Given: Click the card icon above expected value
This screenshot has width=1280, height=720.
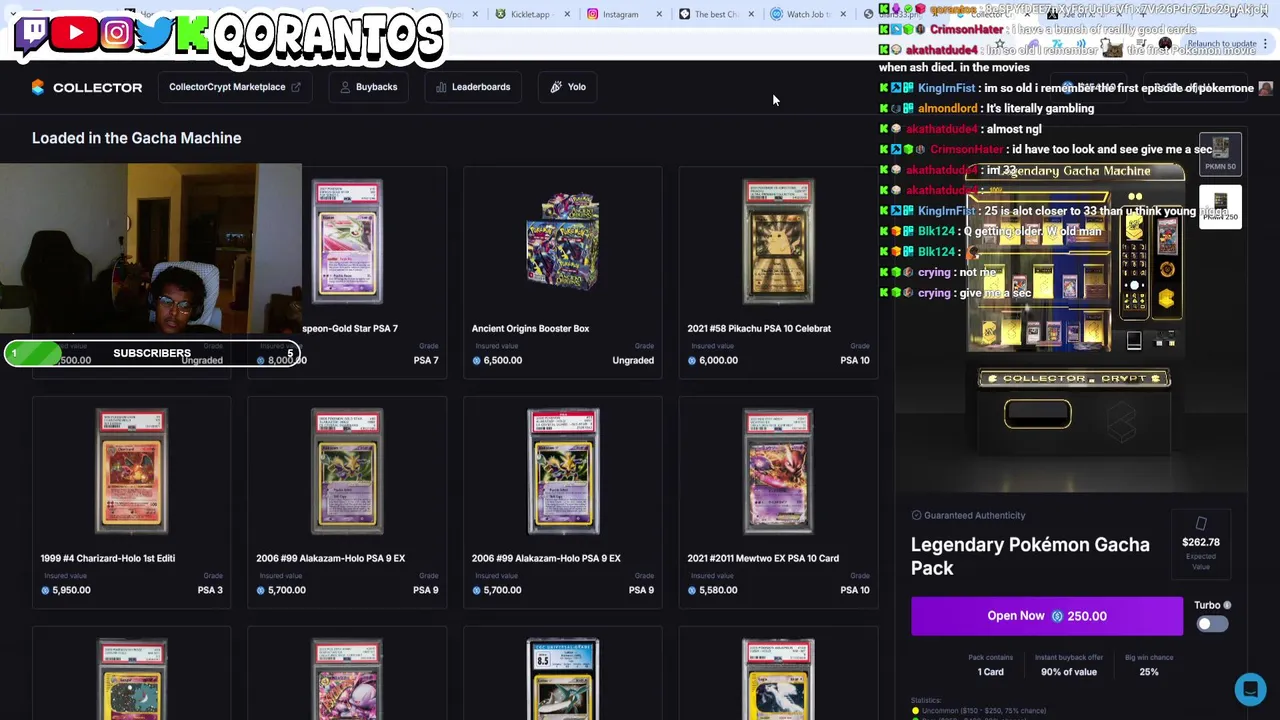Looking at the screenshot, I should click(x=1201, y=523).
